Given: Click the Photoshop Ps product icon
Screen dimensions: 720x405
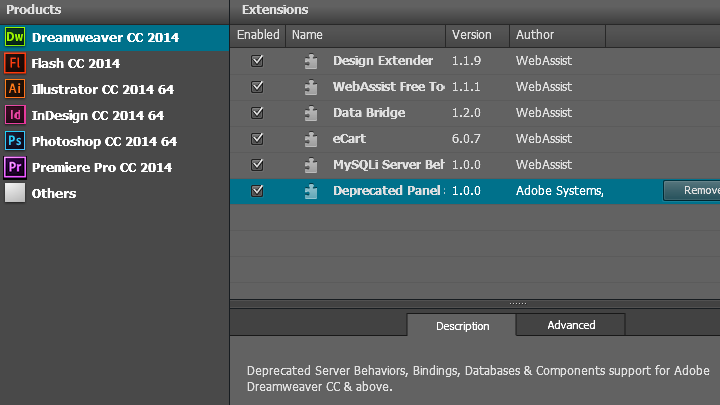Looking at the screenshot, I should coord(15,141).
